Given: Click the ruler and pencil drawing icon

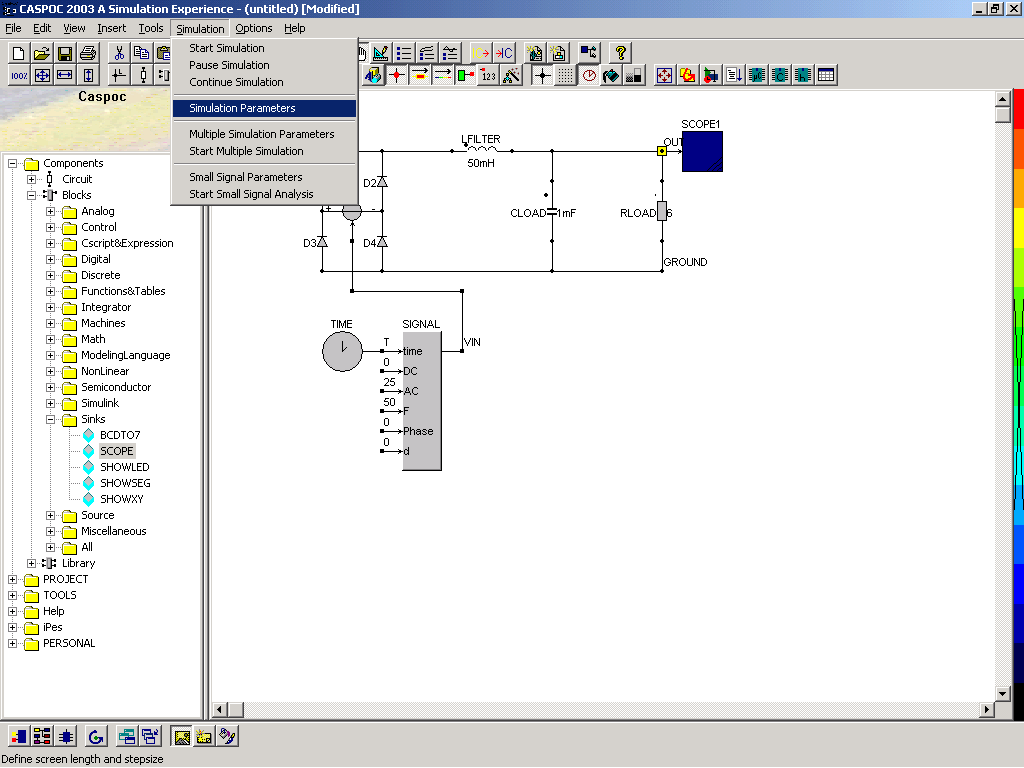Looking at the screenshot, I should click(x=381, y=53).
